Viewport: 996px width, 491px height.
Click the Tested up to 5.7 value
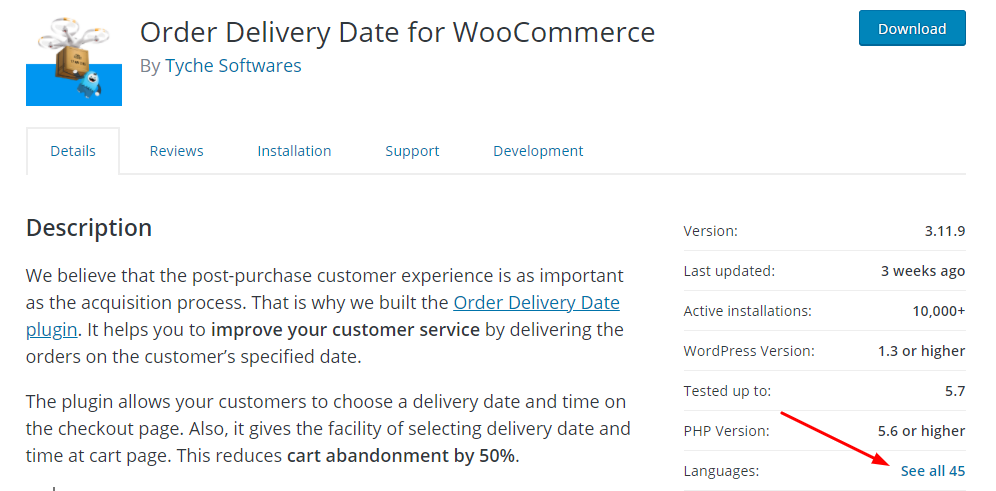[954, 391]
